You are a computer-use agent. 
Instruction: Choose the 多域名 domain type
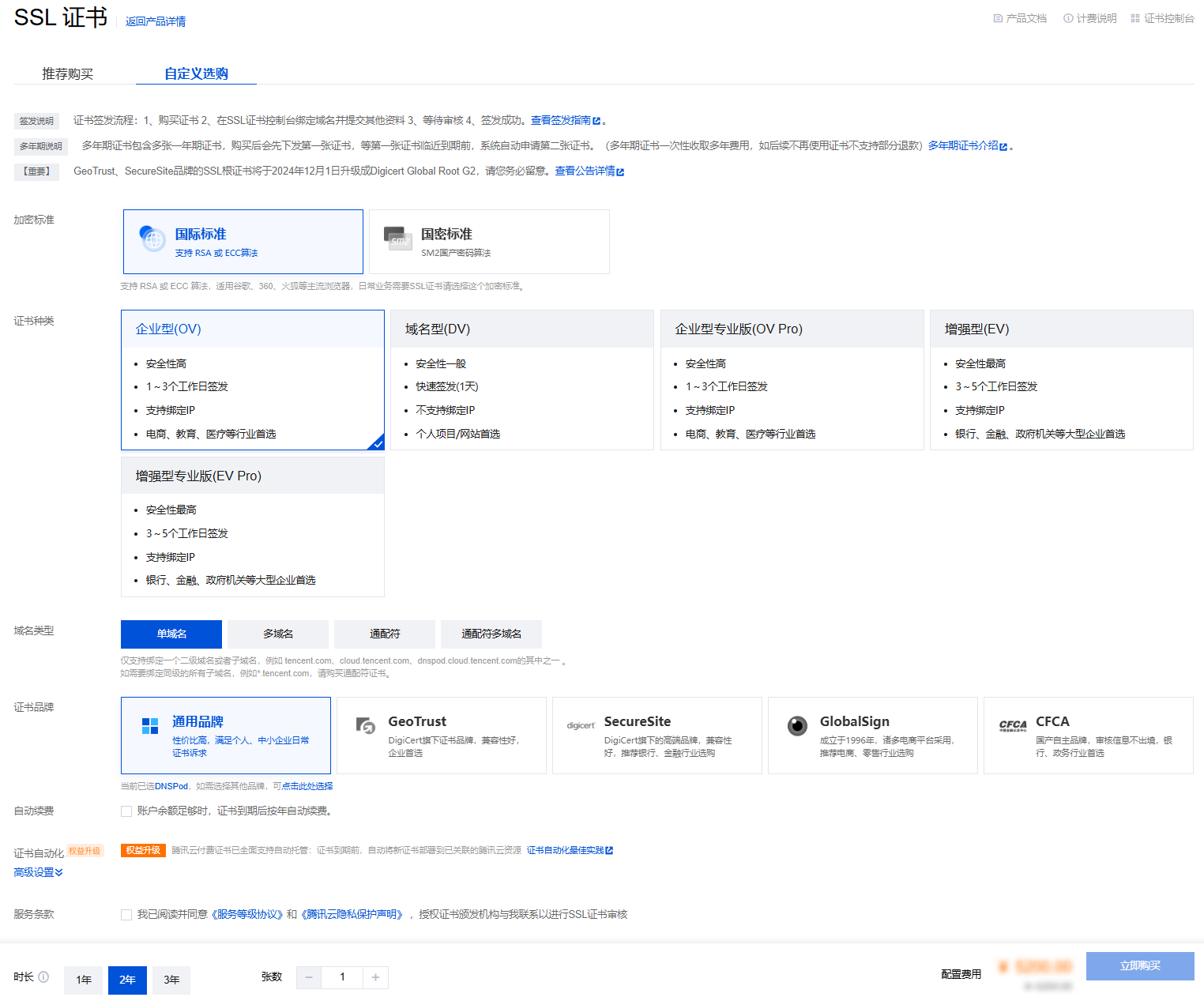(278, 634)
